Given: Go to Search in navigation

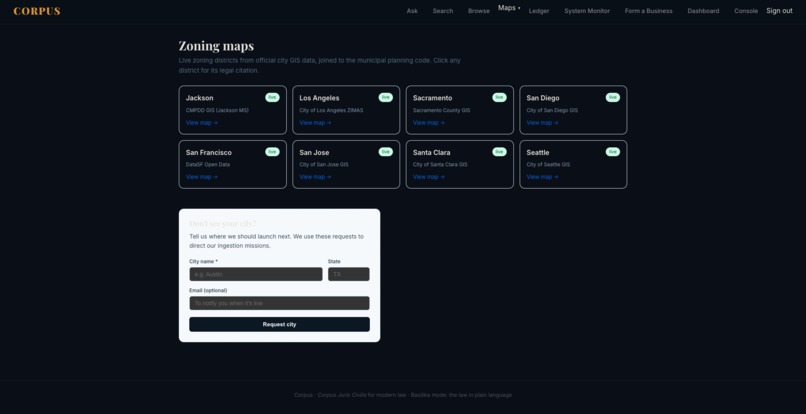Looking at the screenshot, I should click(x=443, y=11).
